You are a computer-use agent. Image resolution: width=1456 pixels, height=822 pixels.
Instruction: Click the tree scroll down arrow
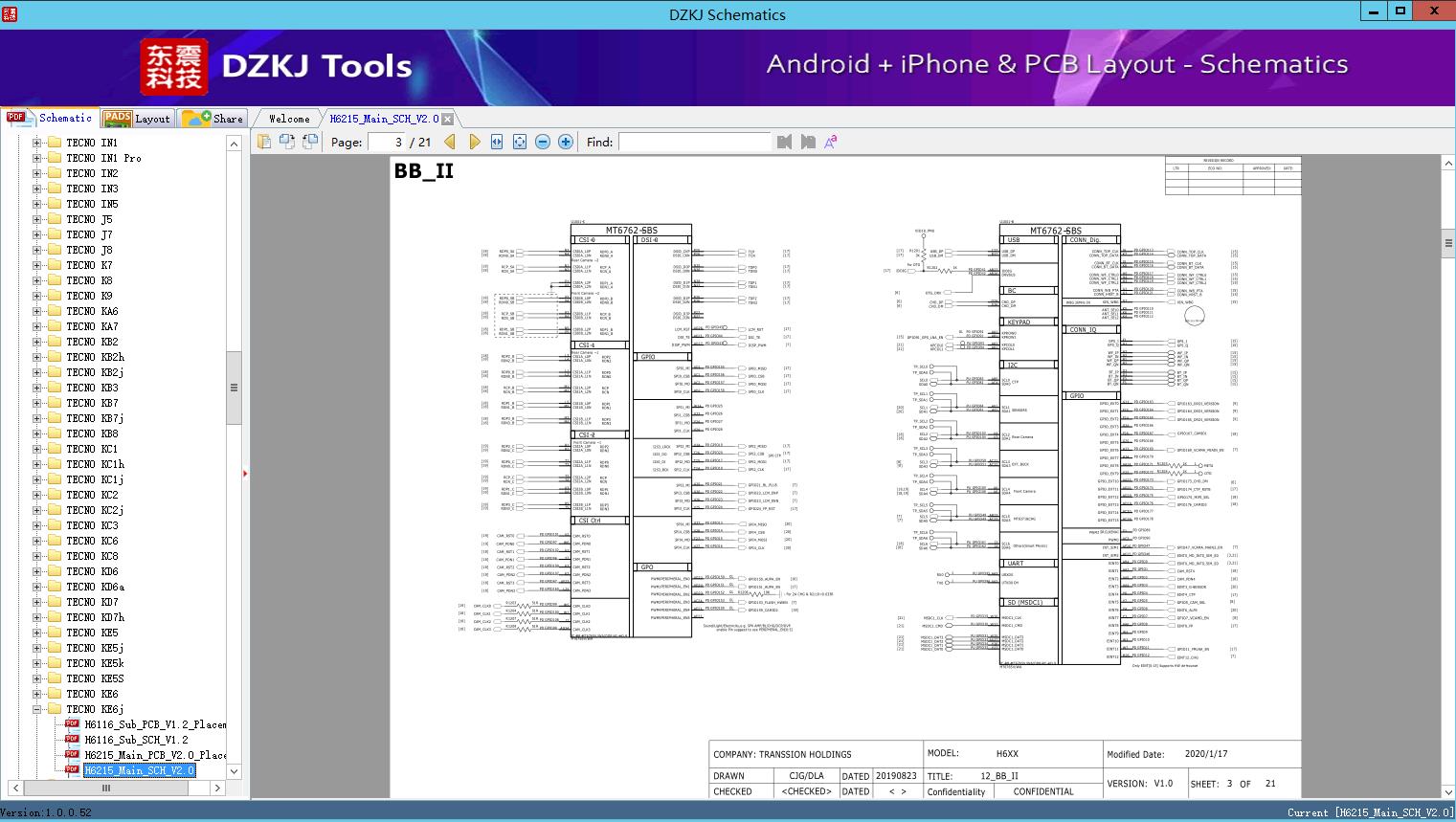tap(234, 771)
